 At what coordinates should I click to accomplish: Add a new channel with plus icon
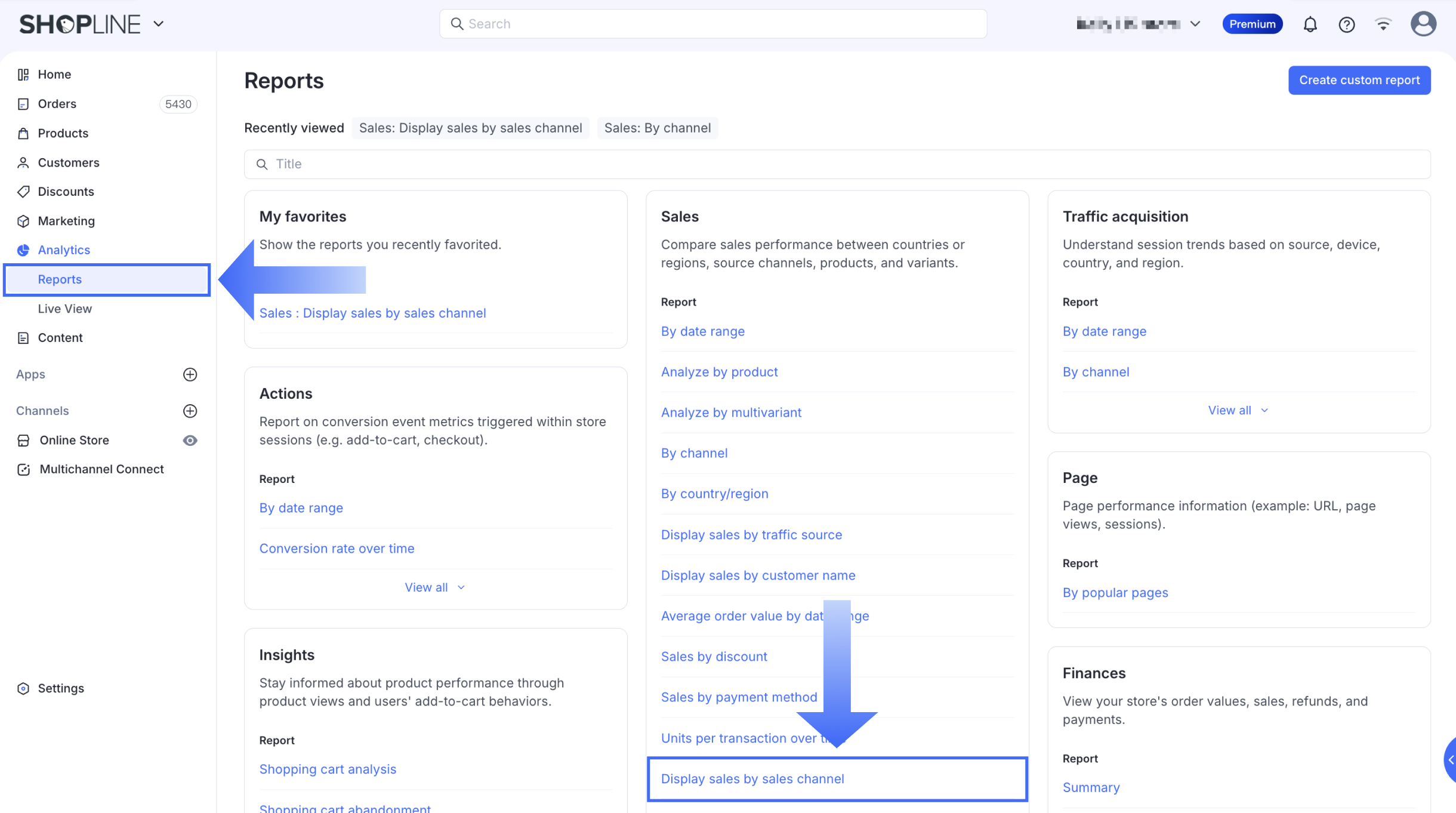coord(190,411)
